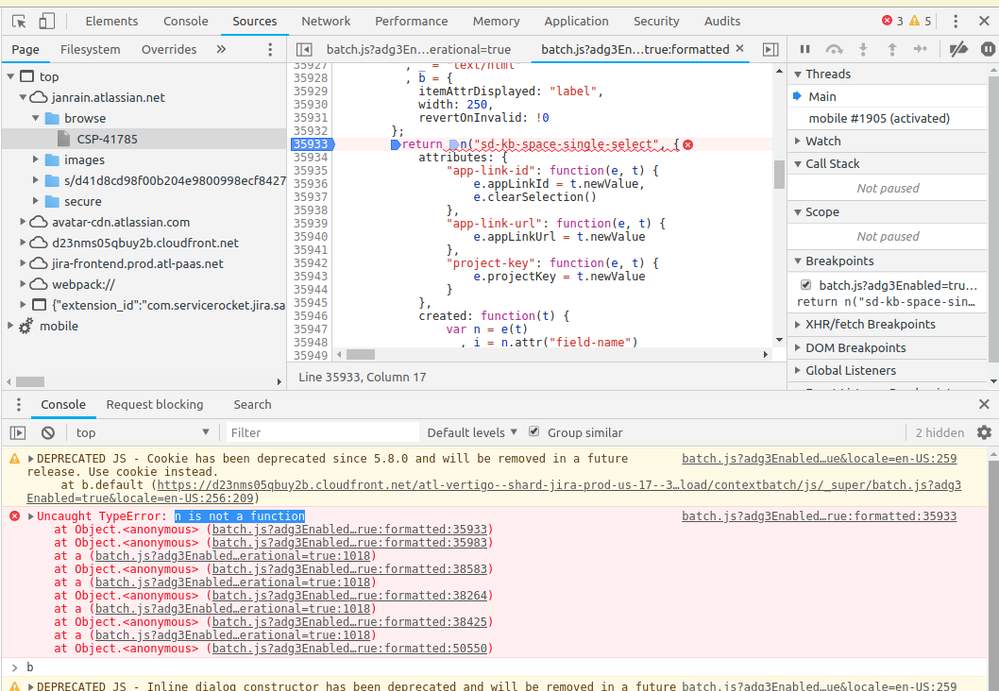Collapse the top frame tree node
999x691 pixels.
(x=10, y=76)
